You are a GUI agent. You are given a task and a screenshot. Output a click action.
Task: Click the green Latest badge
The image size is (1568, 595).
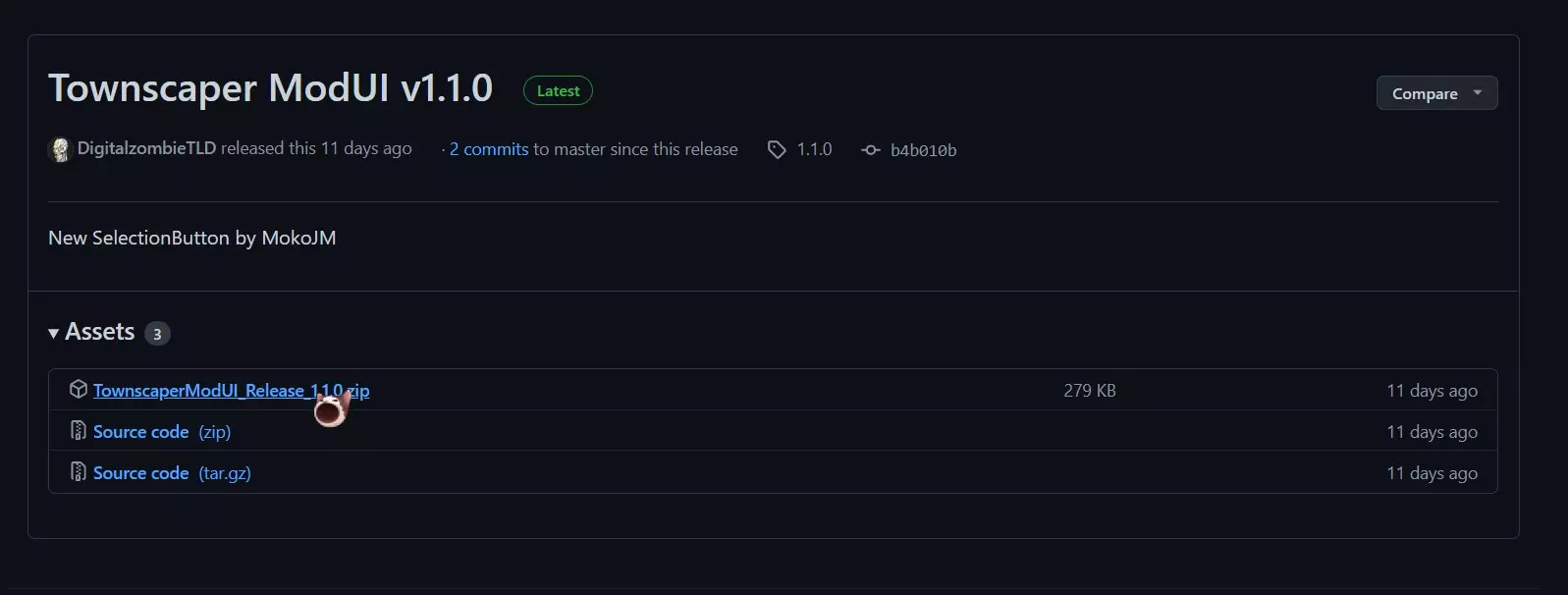tap(558, 90)
